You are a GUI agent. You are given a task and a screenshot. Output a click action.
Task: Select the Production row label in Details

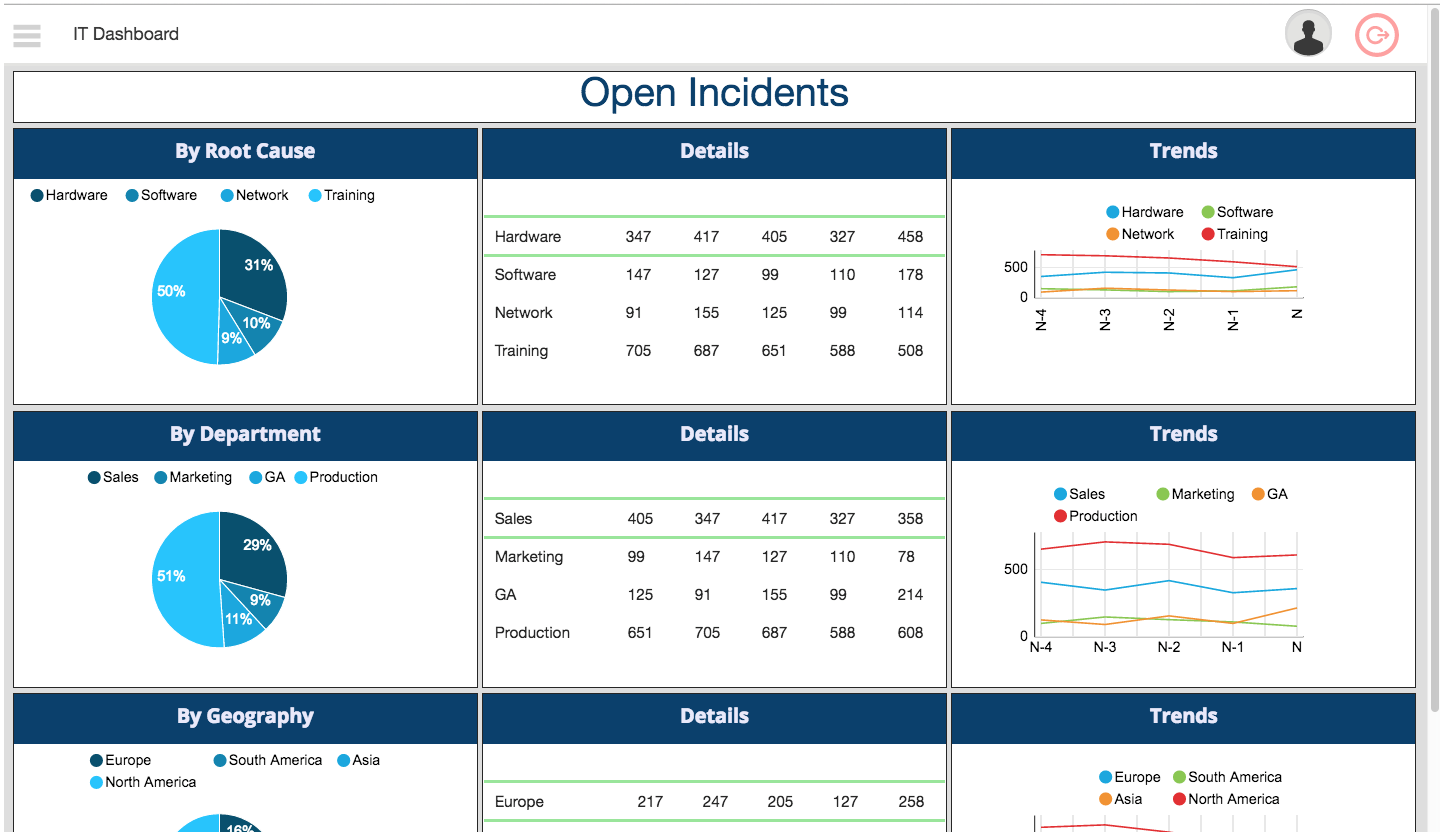(532, 633)
